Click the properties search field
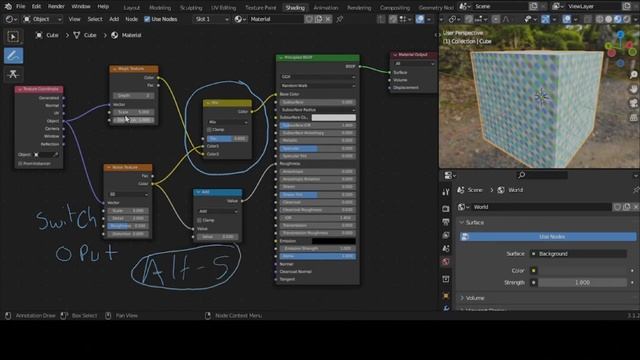This screenshot has width=640, height=360. [x=542, y=175]
